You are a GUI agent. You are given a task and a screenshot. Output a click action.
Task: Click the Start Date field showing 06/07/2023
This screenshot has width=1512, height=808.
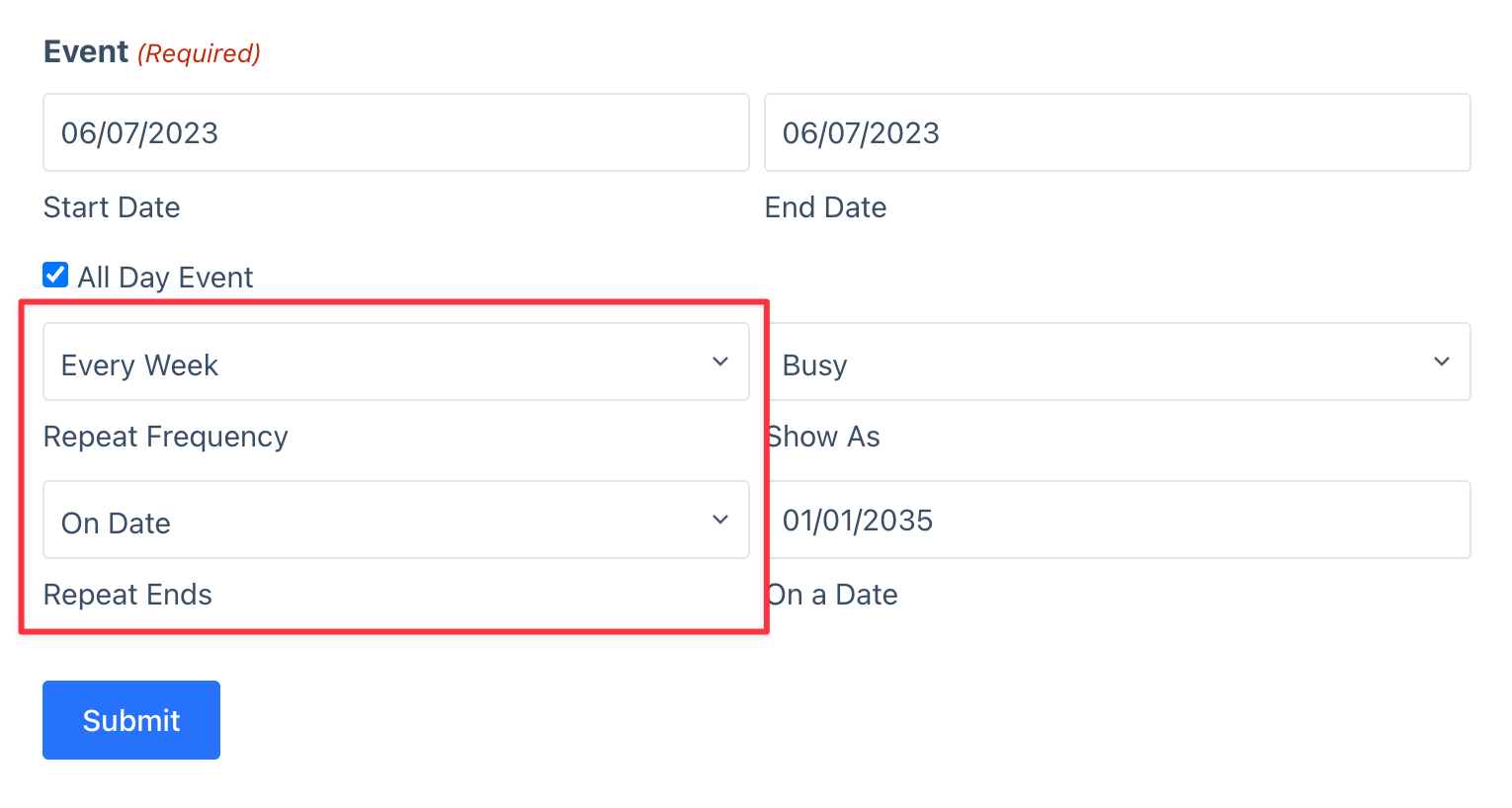click(395, 132)
